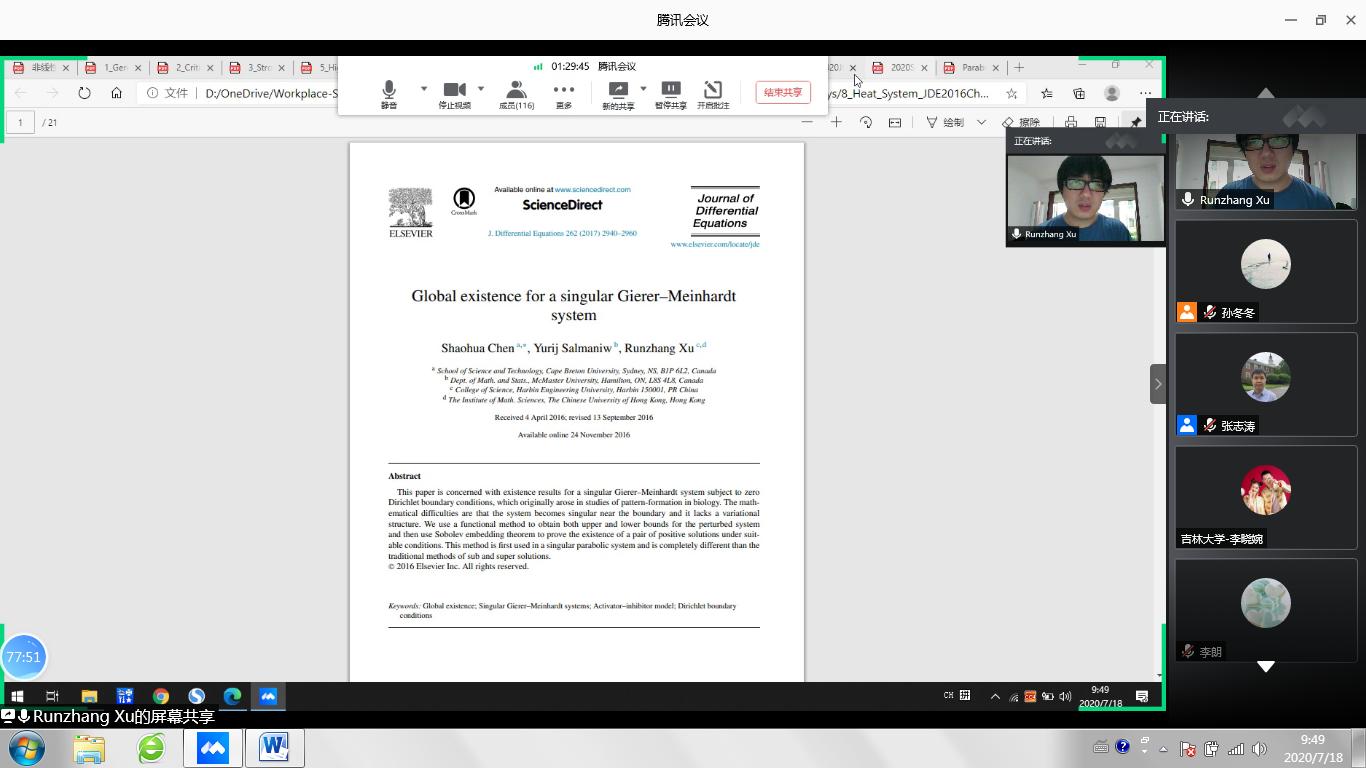
Task: Click the 暂停共享 pause sharing icon
Action: 671,91
